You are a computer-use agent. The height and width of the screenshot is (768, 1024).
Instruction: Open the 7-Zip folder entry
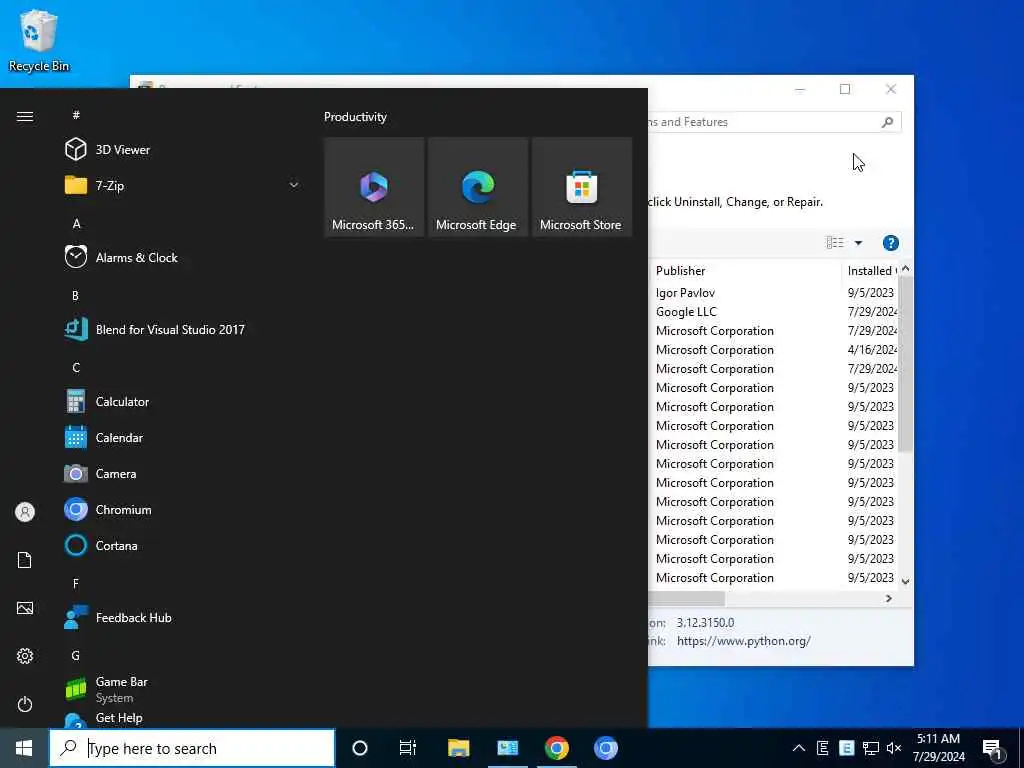point(182,185)
